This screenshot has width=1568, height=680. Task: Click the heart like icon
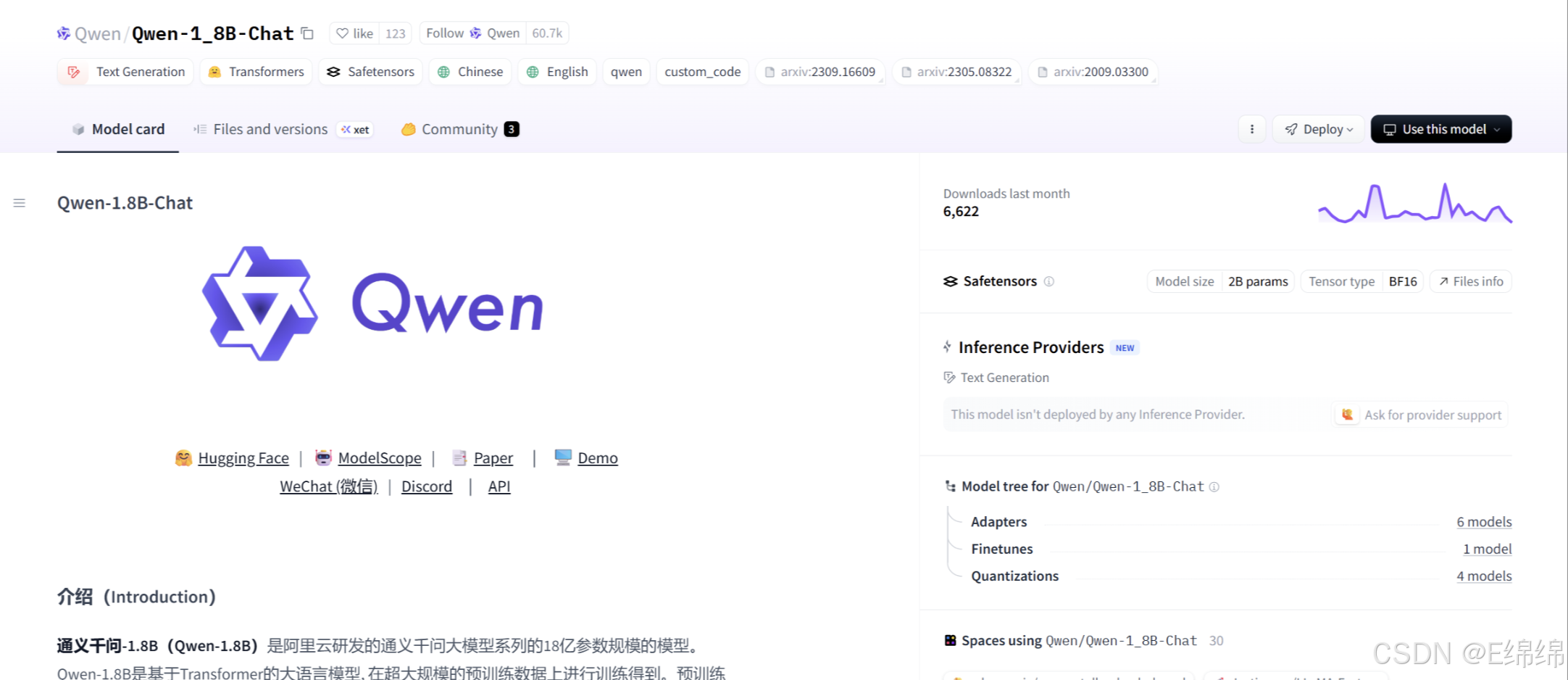coord(342,33)
